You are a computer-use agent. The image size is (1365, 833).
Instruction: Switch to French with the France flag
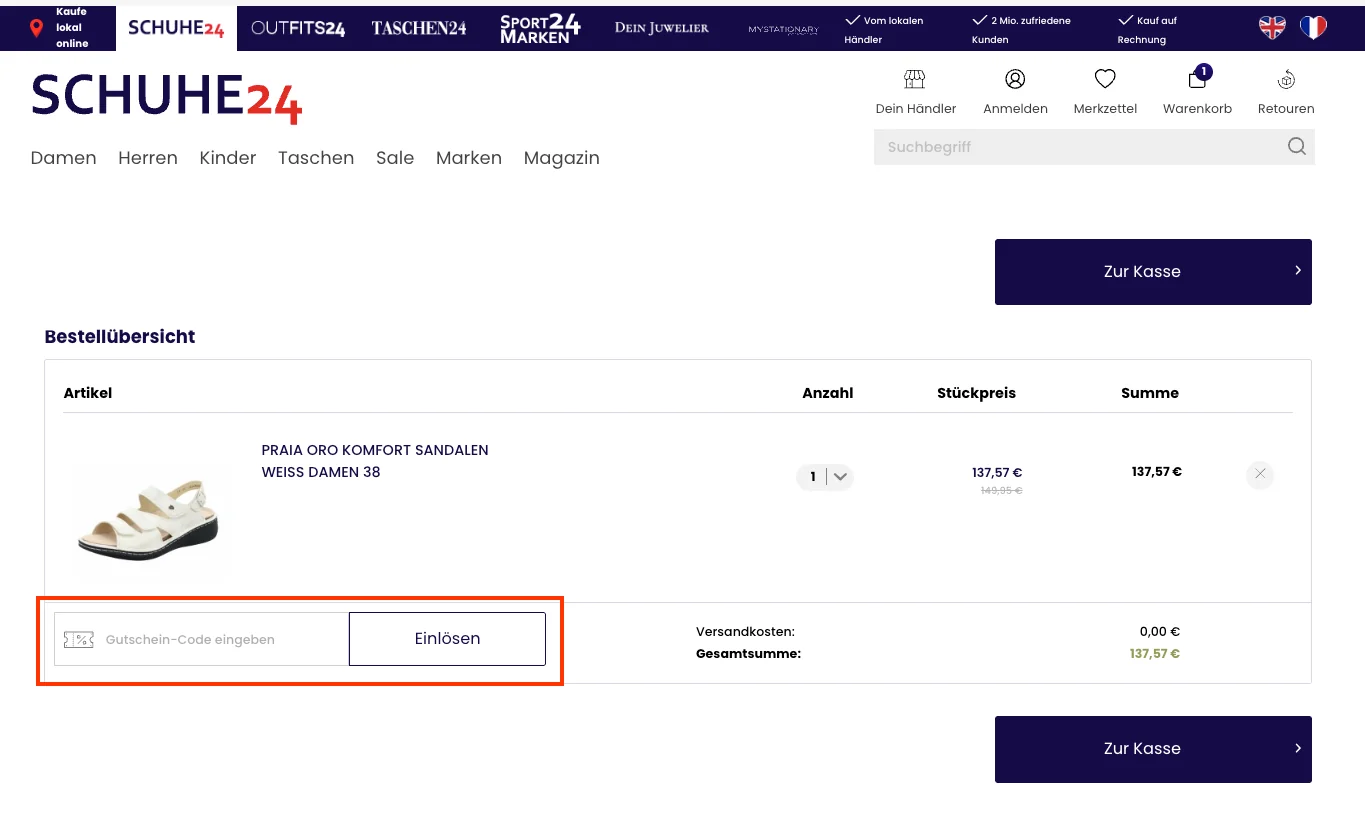click(1313, 27)
